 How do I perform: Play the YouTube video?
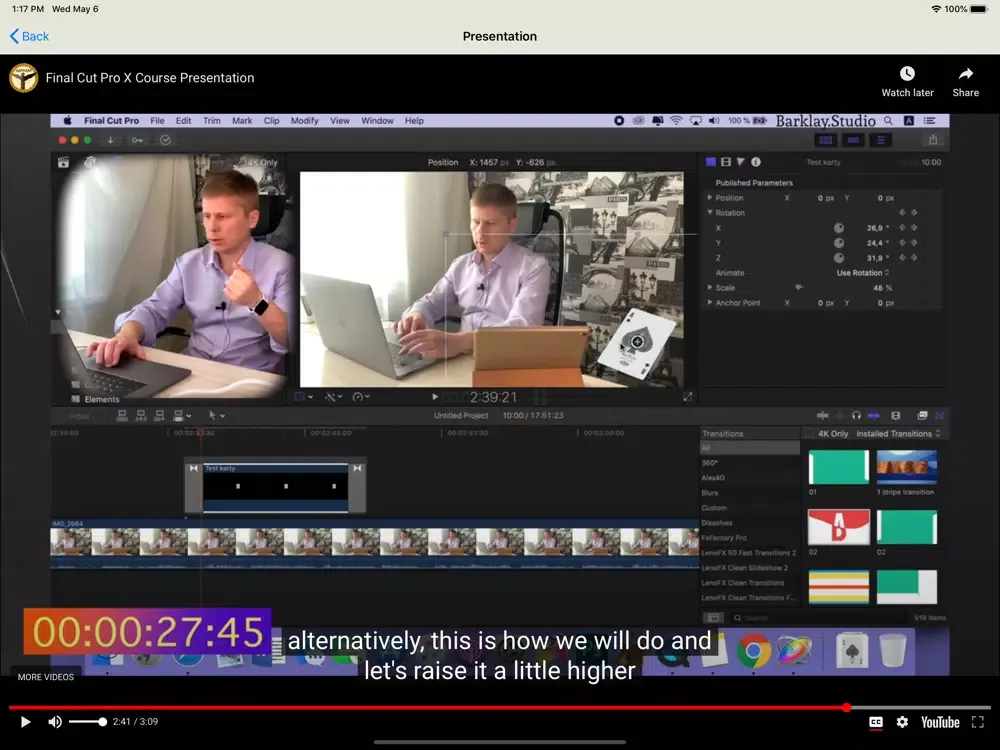pyautogui.click(x=26, y=722)
